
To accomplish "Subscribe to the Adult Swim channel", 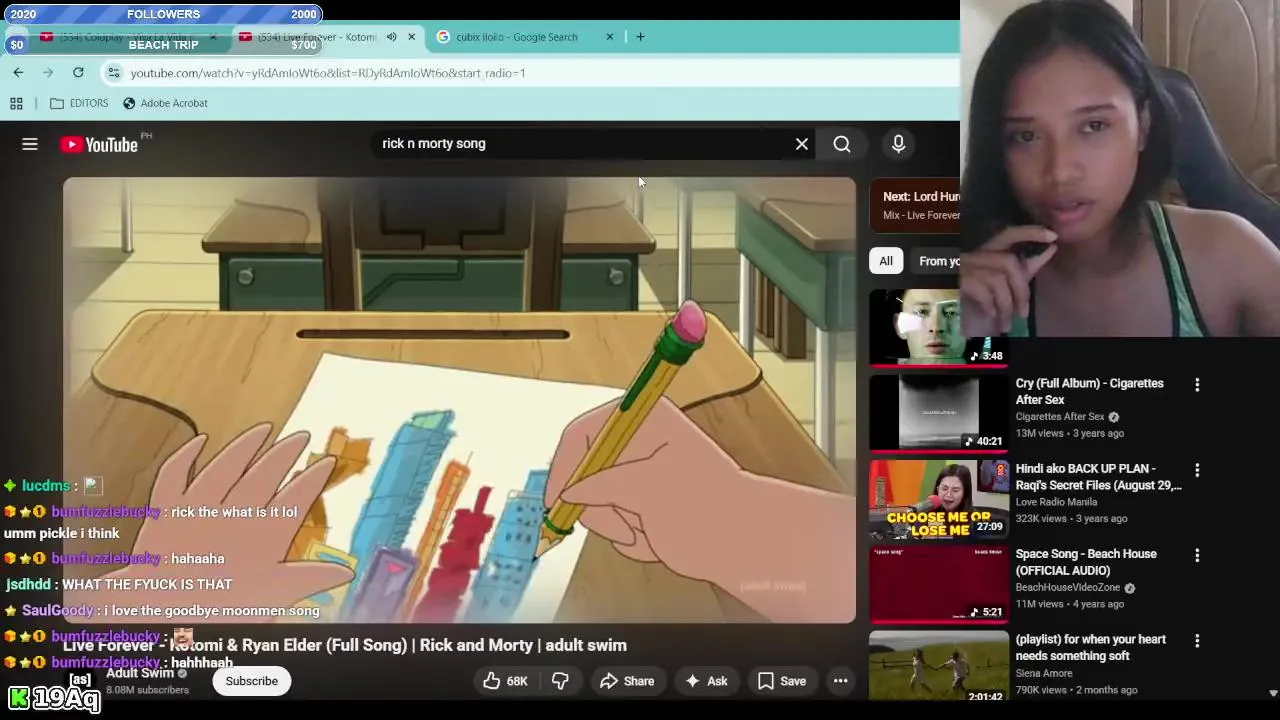I will coord(251,681).
